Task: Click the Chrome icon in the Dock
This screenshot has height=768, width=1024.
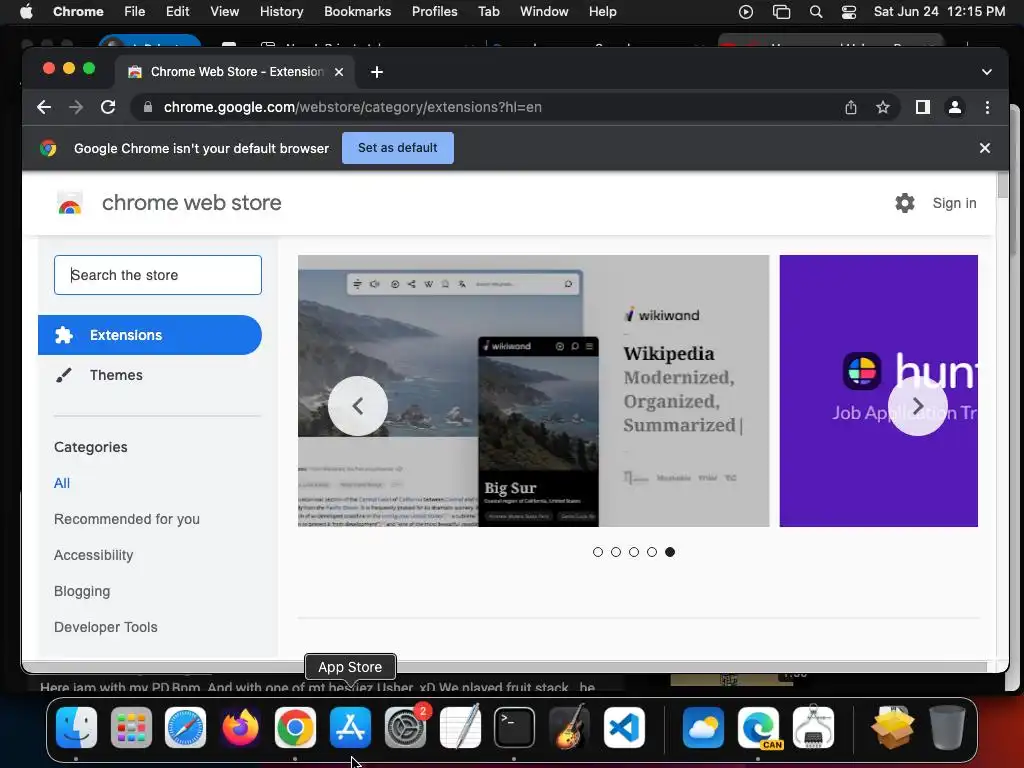Action: [295, 727]
